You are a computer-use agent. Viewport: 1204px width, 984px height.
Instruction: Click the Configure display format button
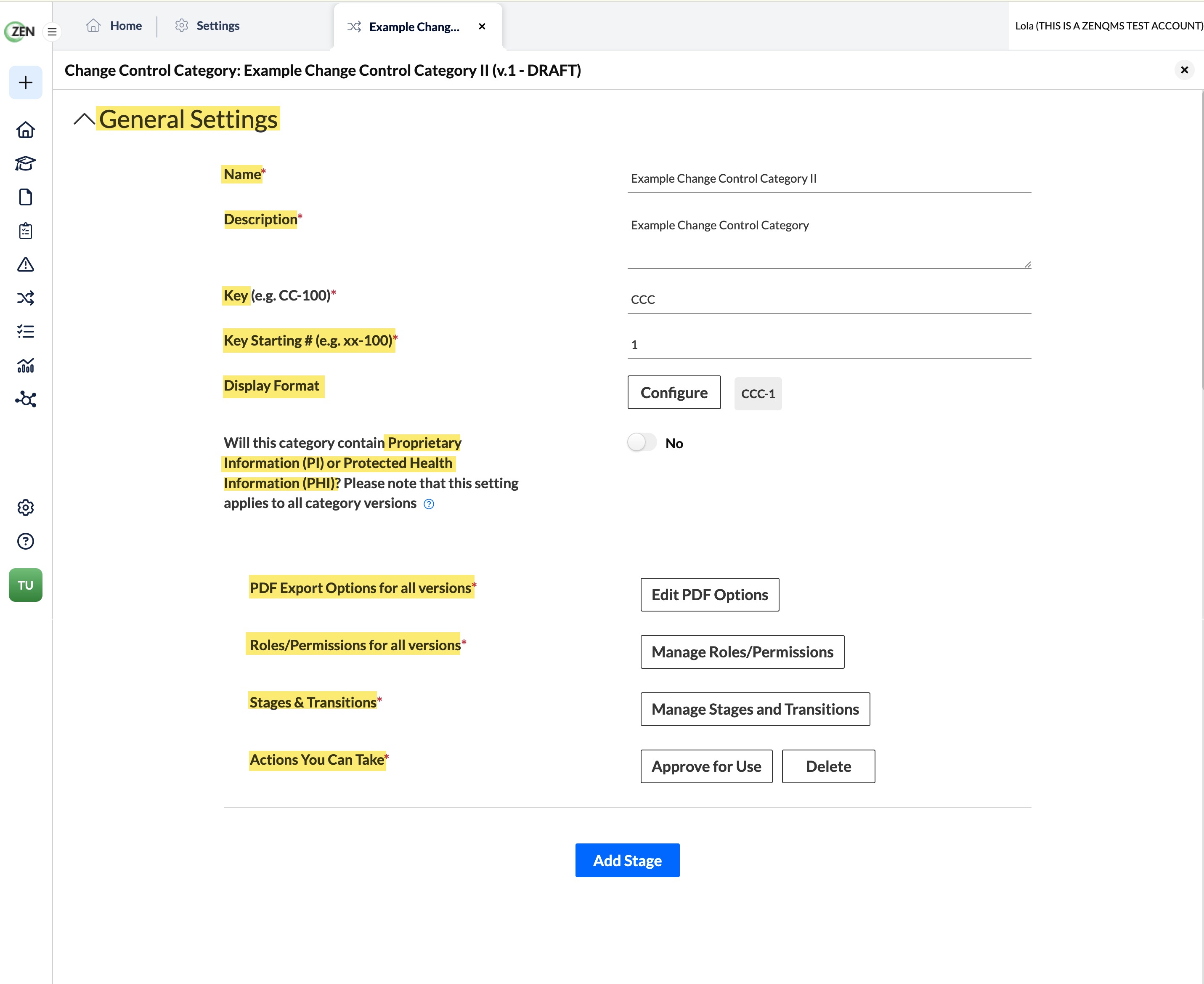(674, 392)
